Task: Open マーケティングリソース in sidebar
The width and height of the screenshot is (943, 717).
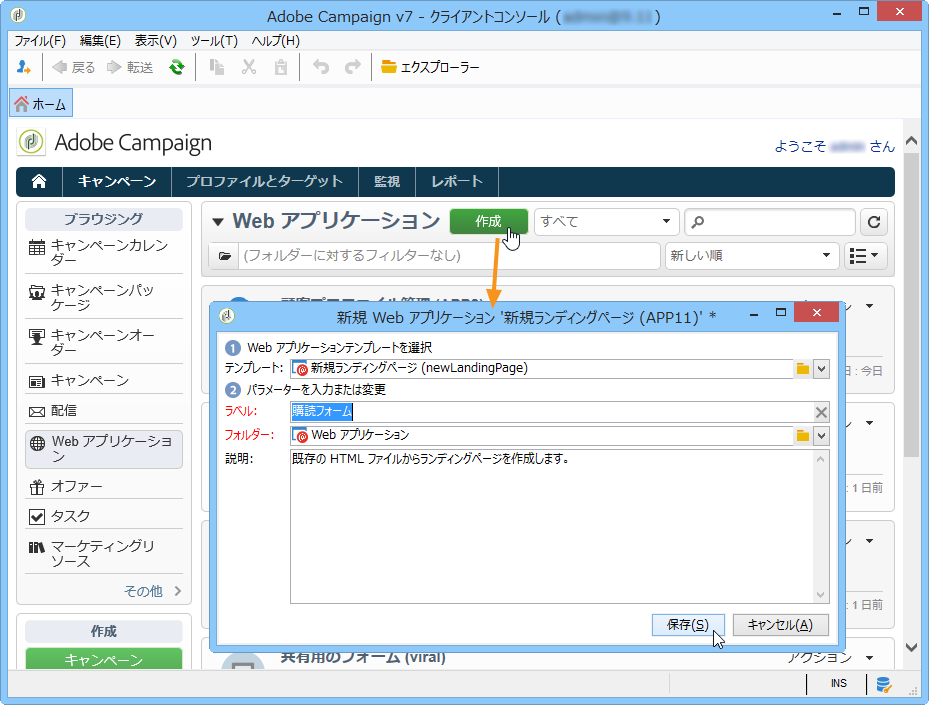Action: [104, 553]
